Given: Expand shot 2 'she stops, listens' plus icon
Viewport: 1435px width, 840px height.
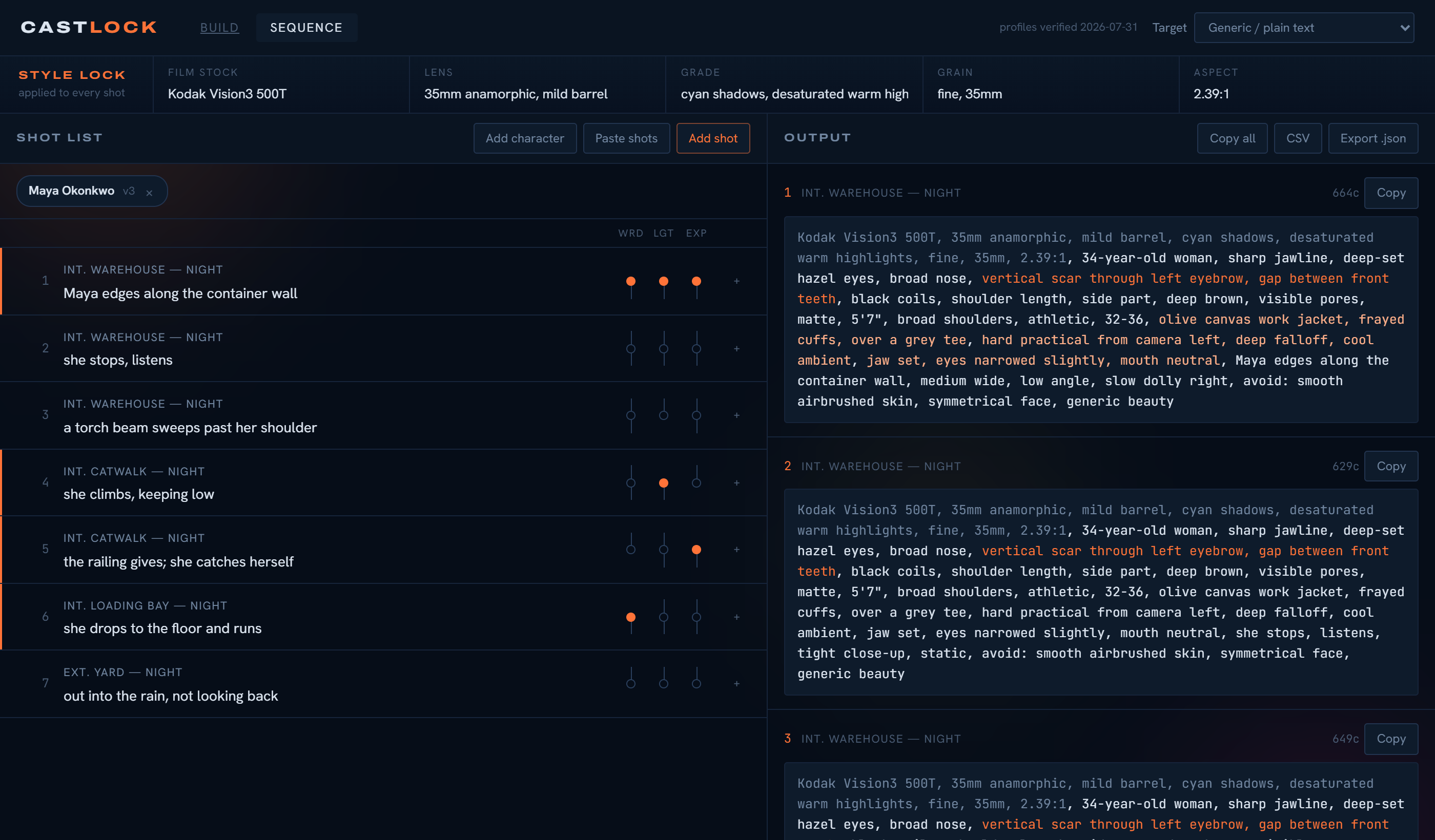Looking at the screenshot, I should [736, 348].
